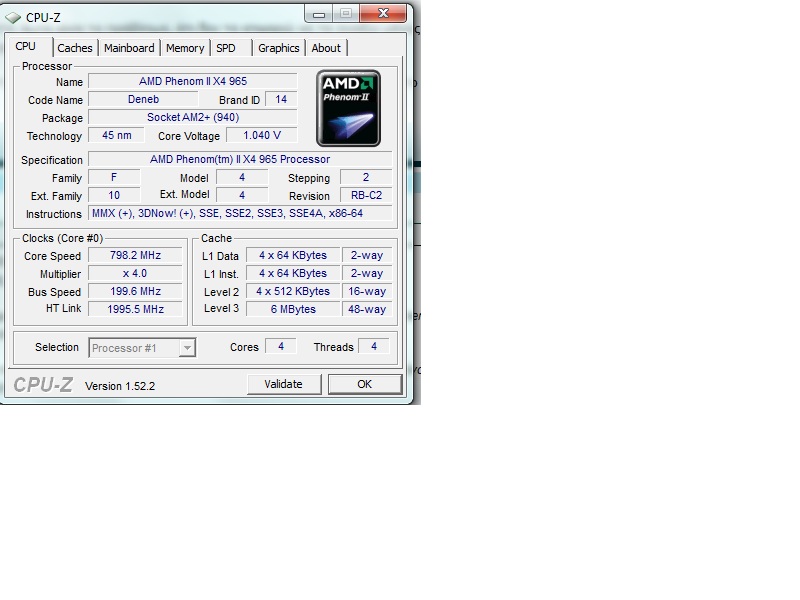Click the Revision value RB-C2

coord(366,195)
